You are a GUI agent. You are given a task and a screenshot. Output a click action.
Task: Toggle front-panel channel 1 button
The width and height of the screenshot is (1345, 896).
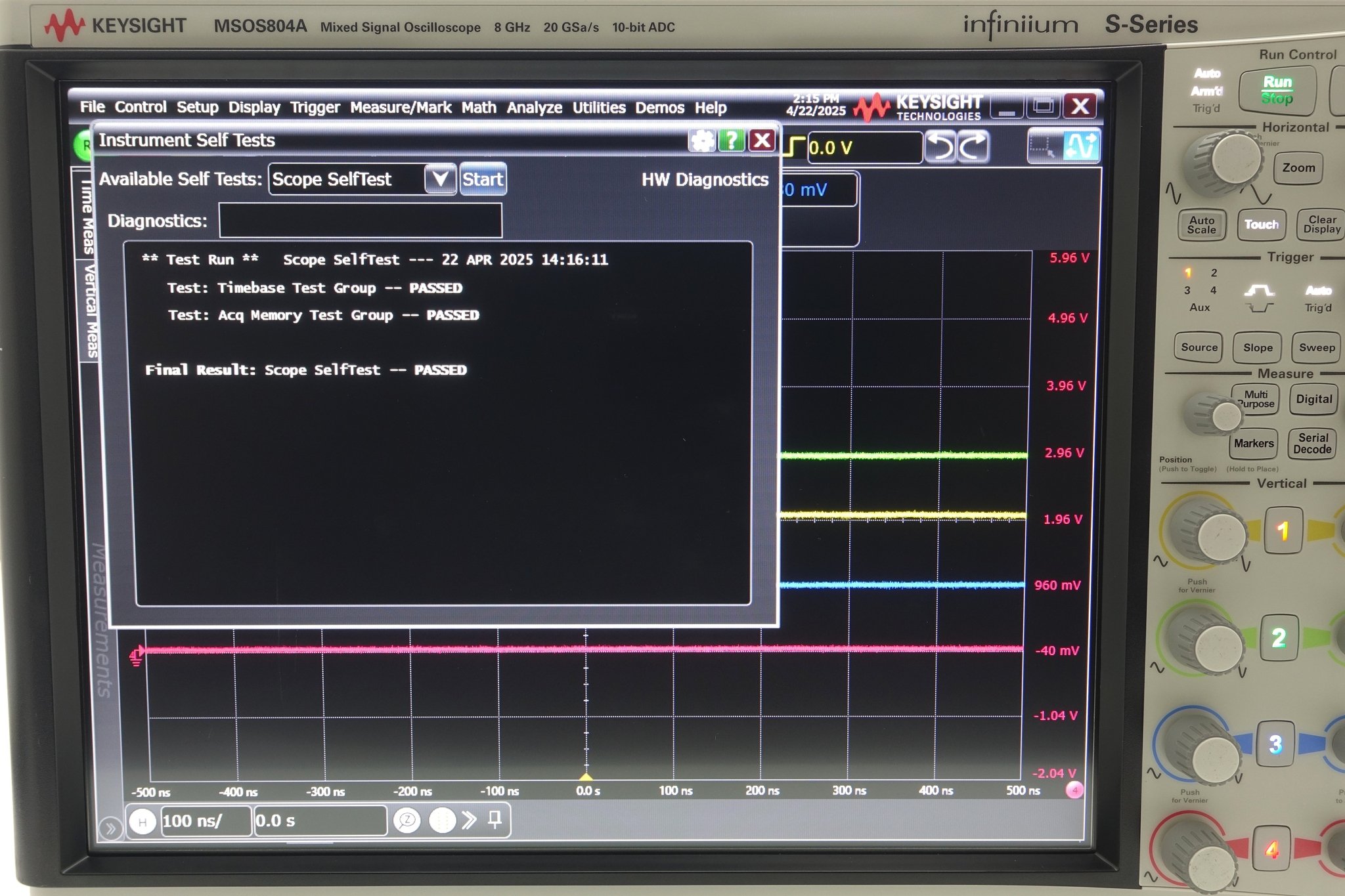click(1283, 530)
